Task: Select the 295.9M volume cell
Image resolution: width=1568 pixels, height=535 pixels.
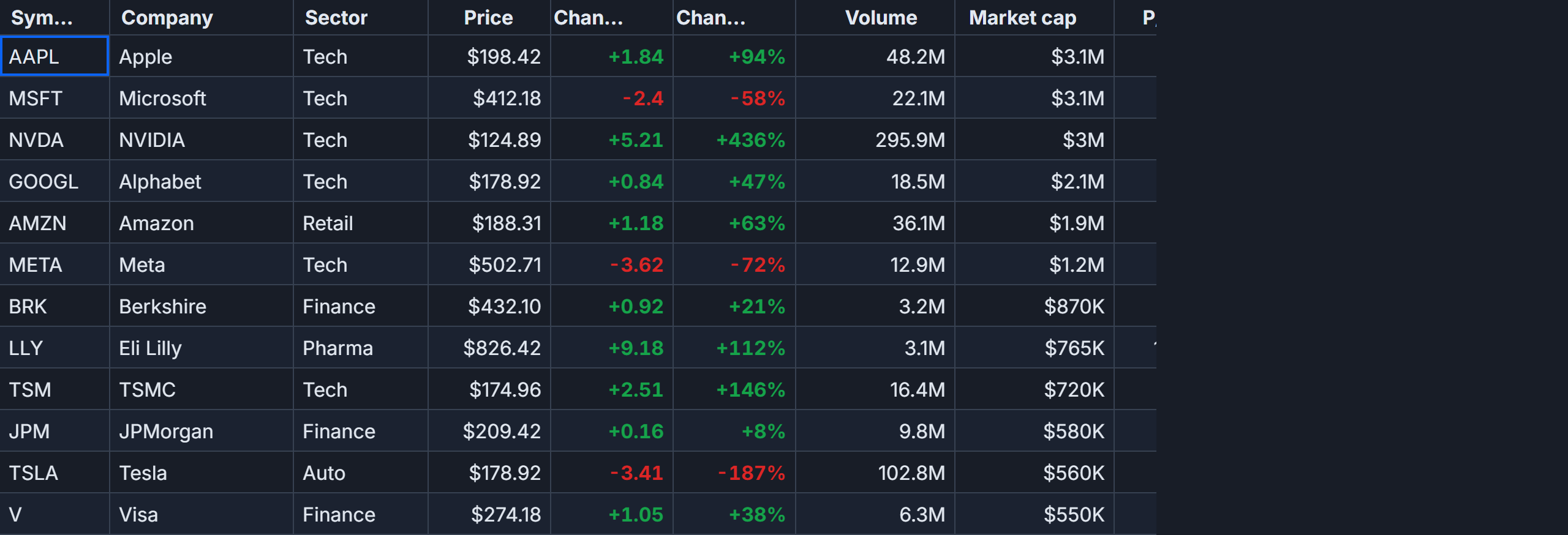Action: pos(875,140)
